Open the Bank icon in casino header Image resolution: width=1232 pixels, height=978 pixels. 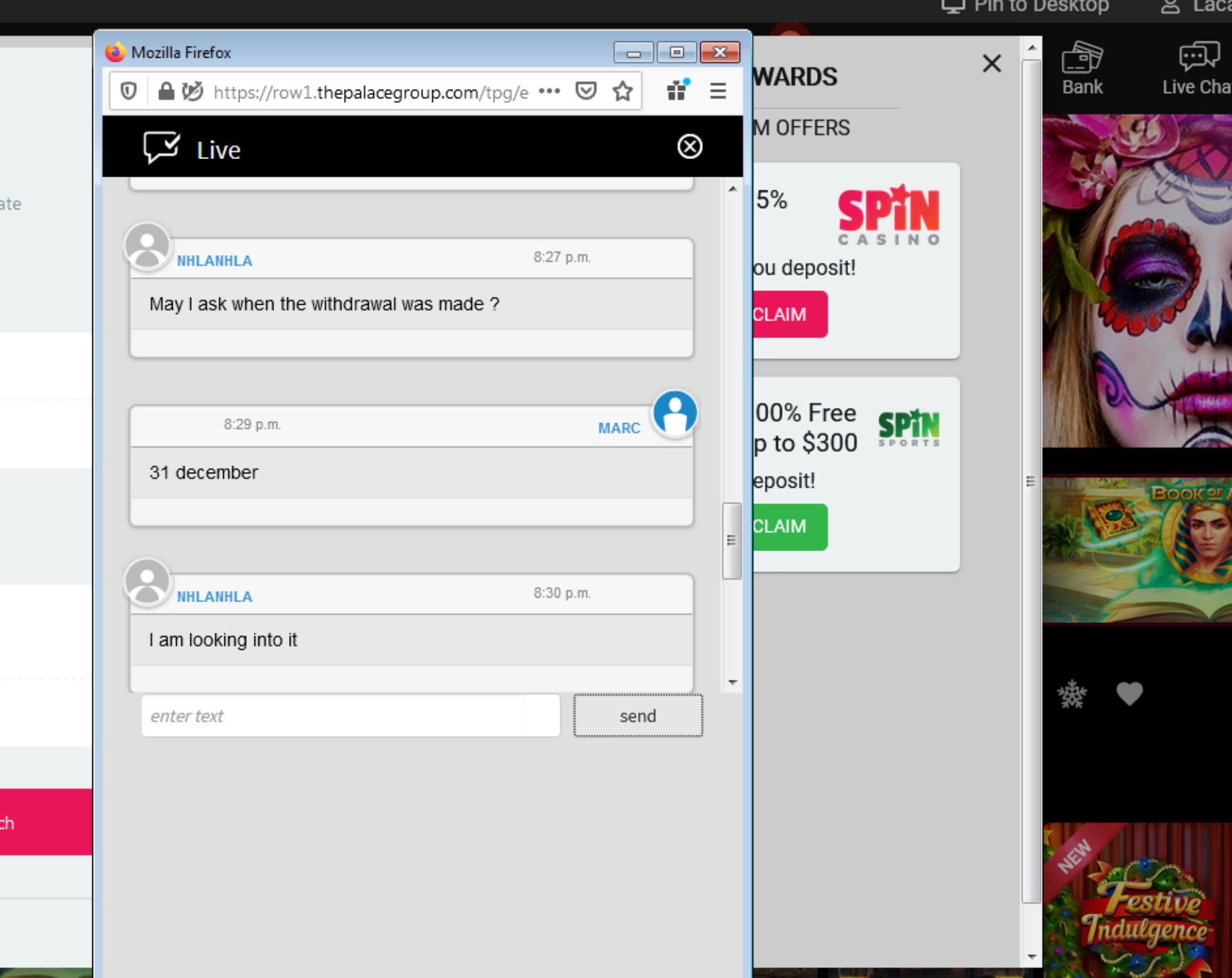(1082, 69)
